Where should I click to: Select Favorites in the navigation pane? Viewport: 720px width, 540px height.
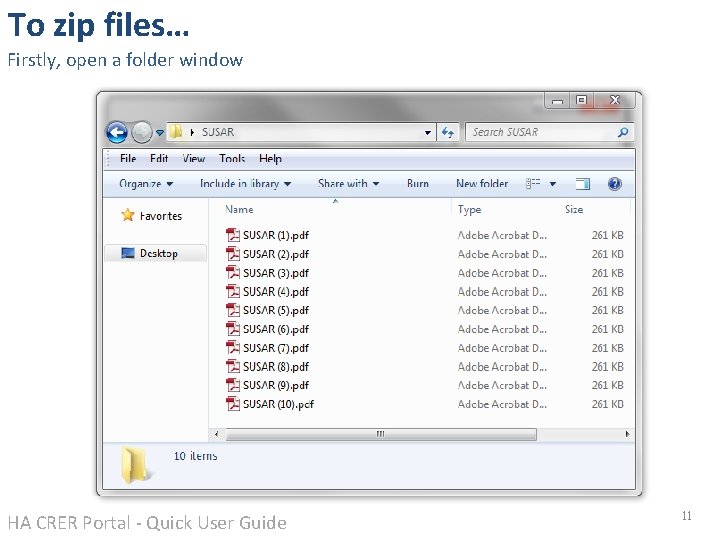pyautogui.click(x=161, y=216)
